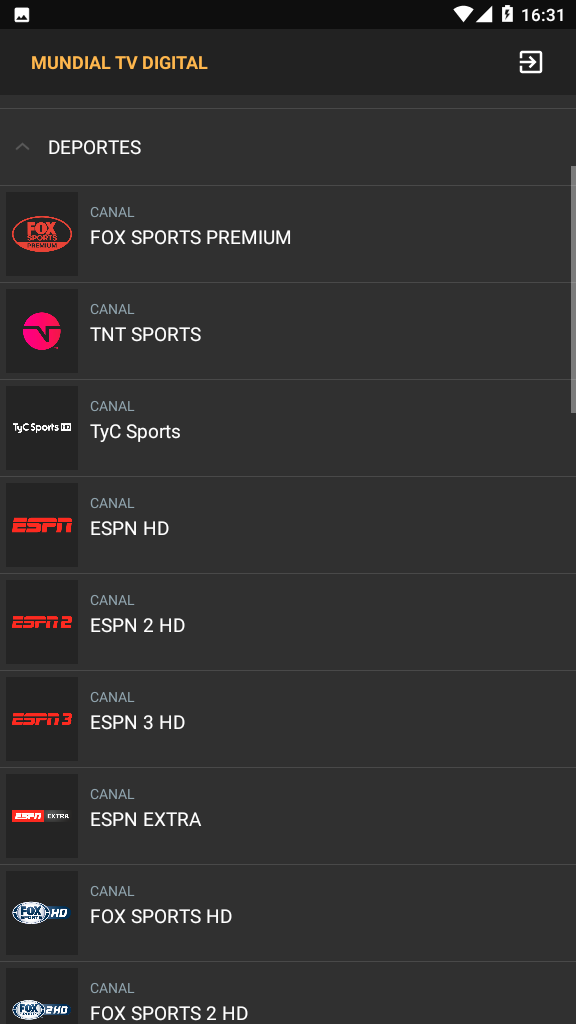Image resolution: width=576 pixels, height=1024 pixels.
Task: Click the ESPN 2 logo
Action: point(42,622)
